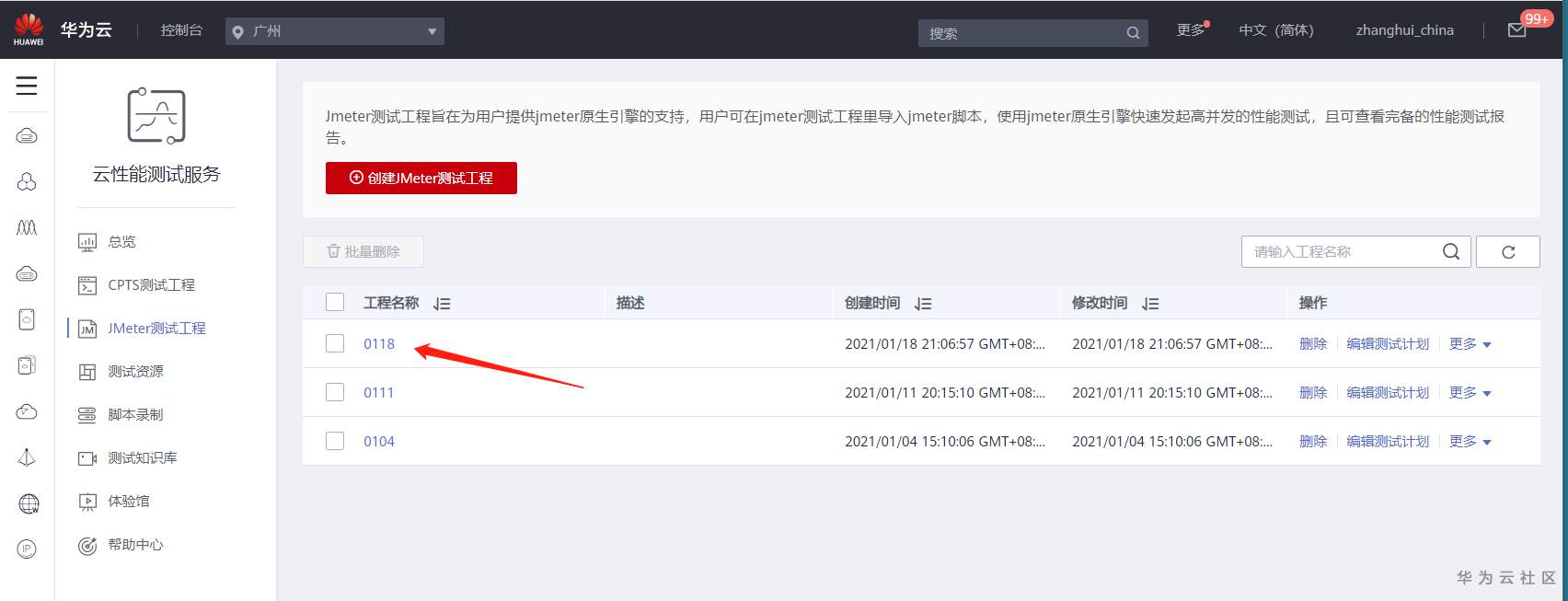
Task: Click the 云性能测试服务 service logo
Action: click(x=156, y=116)
